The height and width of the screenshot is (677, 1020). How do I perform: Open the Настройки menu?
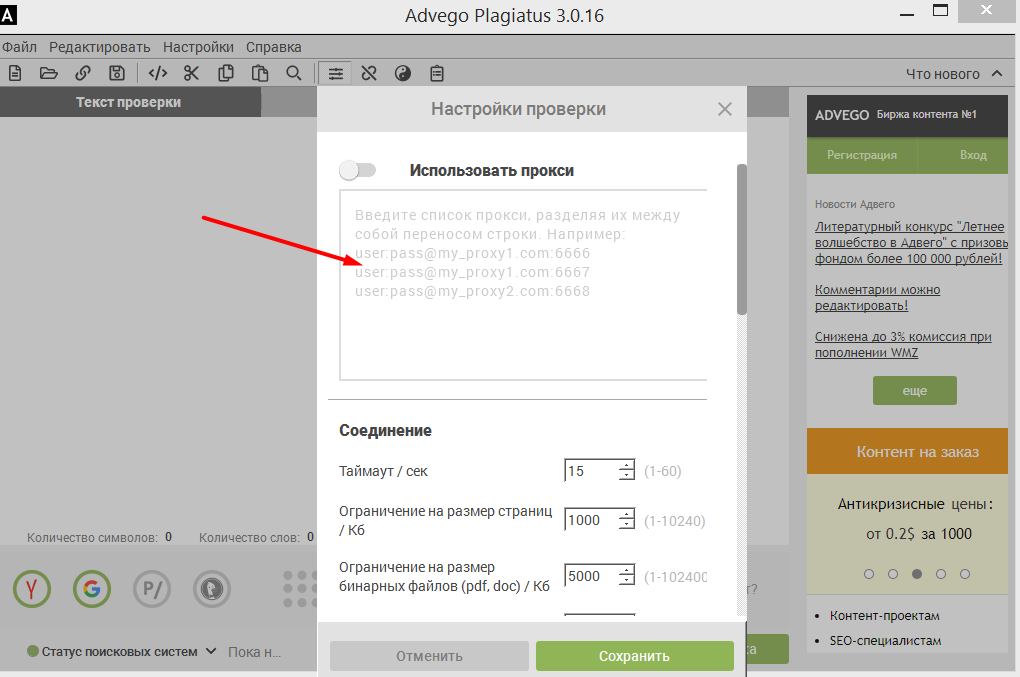(x=198, y=47)
